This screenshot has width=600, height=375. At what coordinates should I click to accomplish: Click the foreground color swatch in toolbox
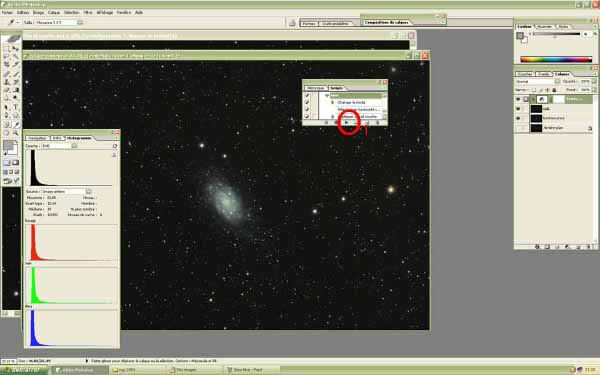tap(8, 145)
